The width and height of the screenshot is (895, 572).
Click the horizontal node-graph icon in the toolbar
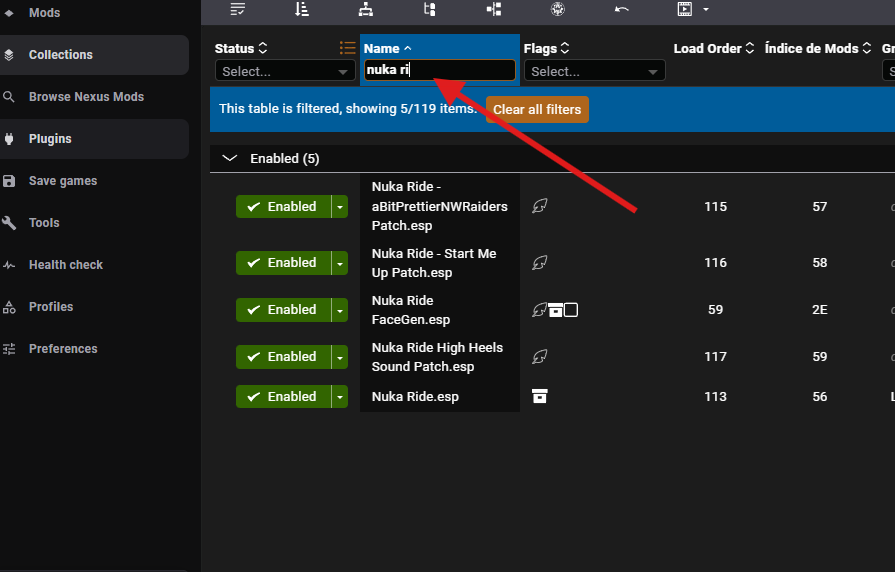click(494, 9)
